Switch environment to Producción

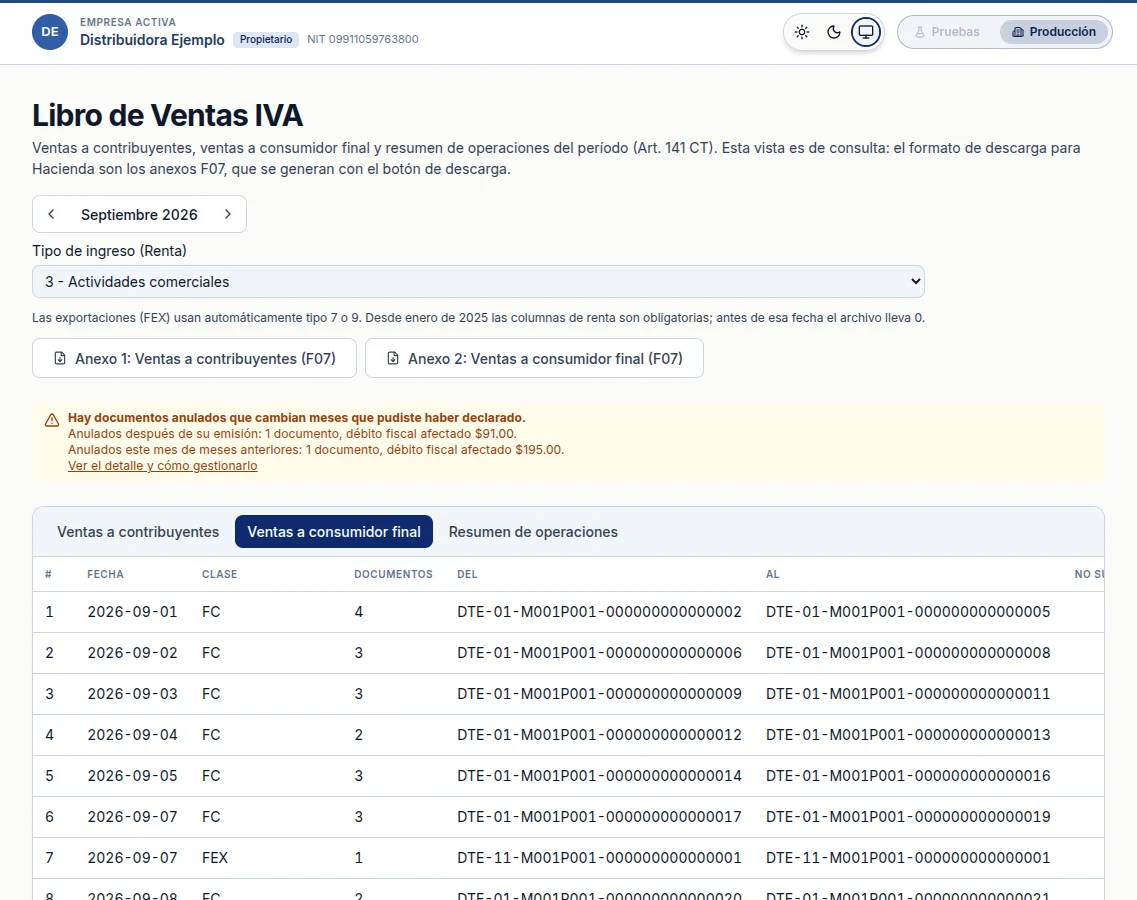tap(1054, 32)
